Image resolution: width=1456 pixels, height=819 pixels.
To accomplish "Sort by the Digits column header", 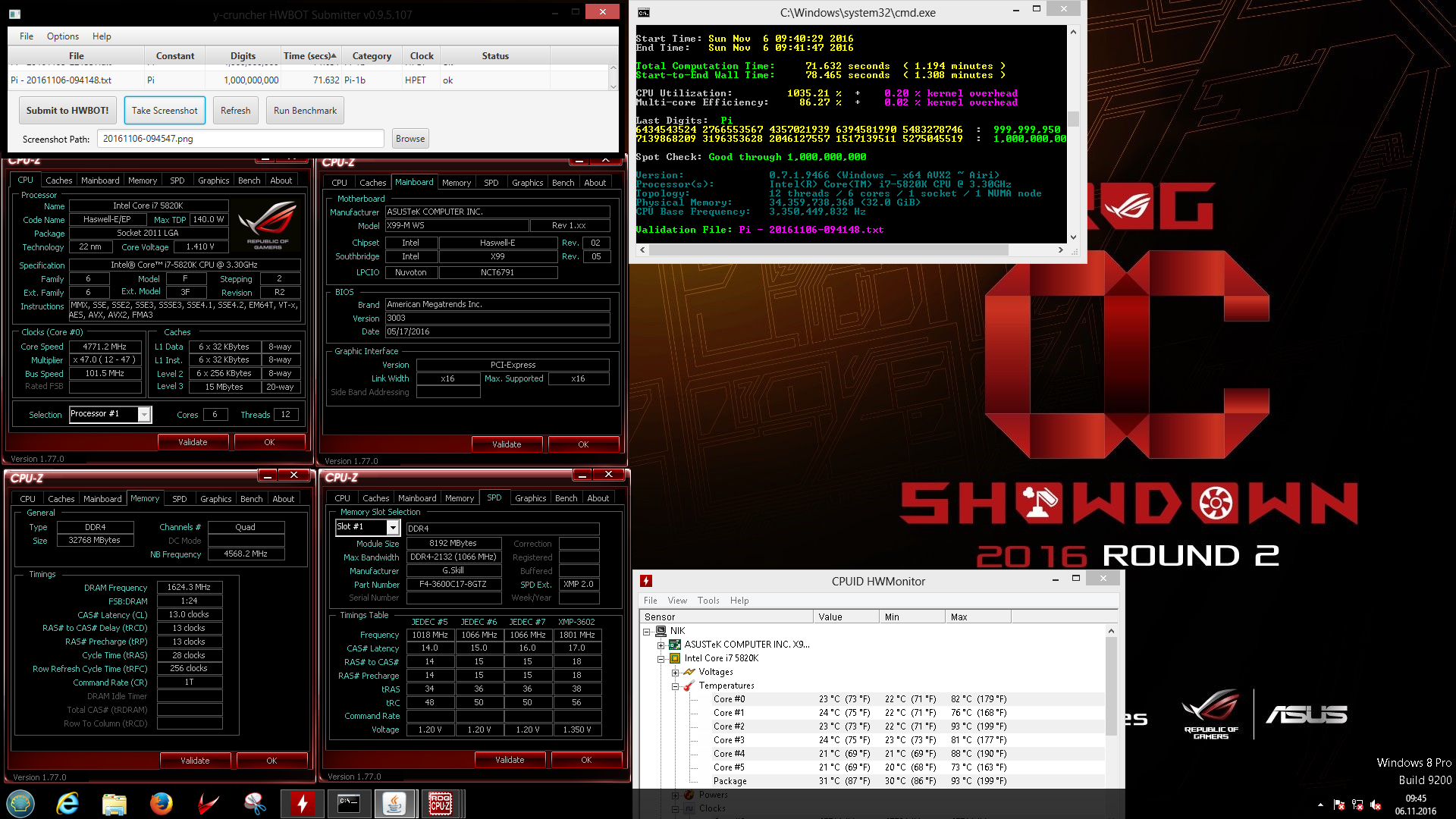I will coord(243,55).
